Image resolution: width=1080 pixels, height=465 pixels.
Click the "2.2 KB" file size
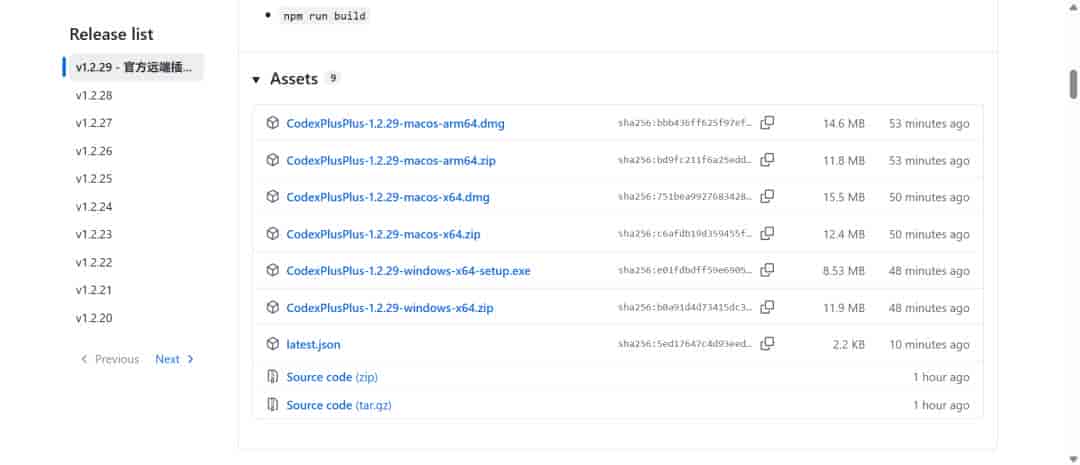(x=849, y=344)
